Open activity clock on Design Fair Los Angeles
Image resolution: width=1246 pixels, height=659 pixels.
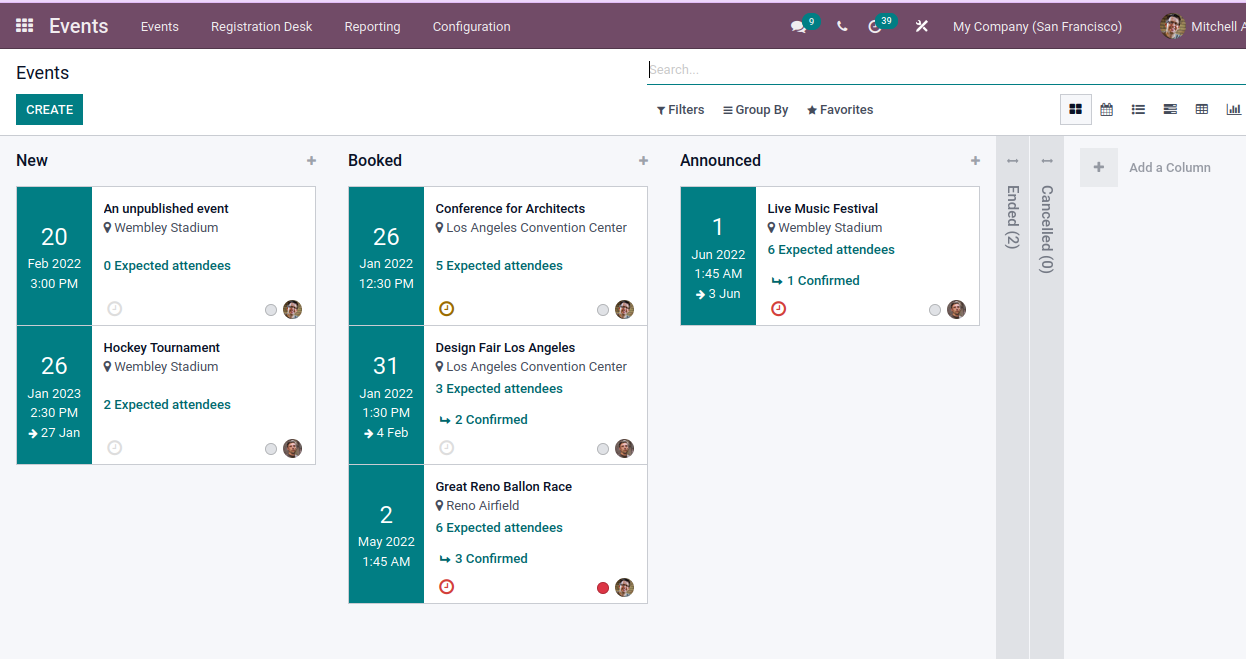pyautogui.click(x=447, y=448)
